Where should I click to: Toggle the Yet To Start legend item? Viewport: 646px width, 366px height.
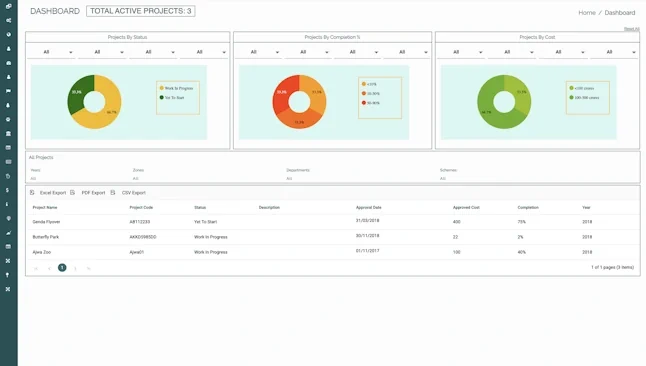[x=172, y=98]
